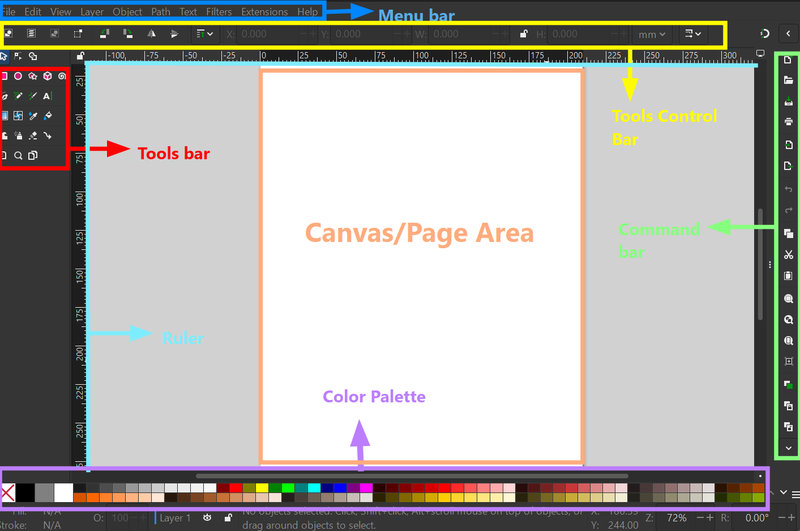Select the Pencil freehand tool
The width and height of the screenshot is (800, 531).
tap(18, 96)
